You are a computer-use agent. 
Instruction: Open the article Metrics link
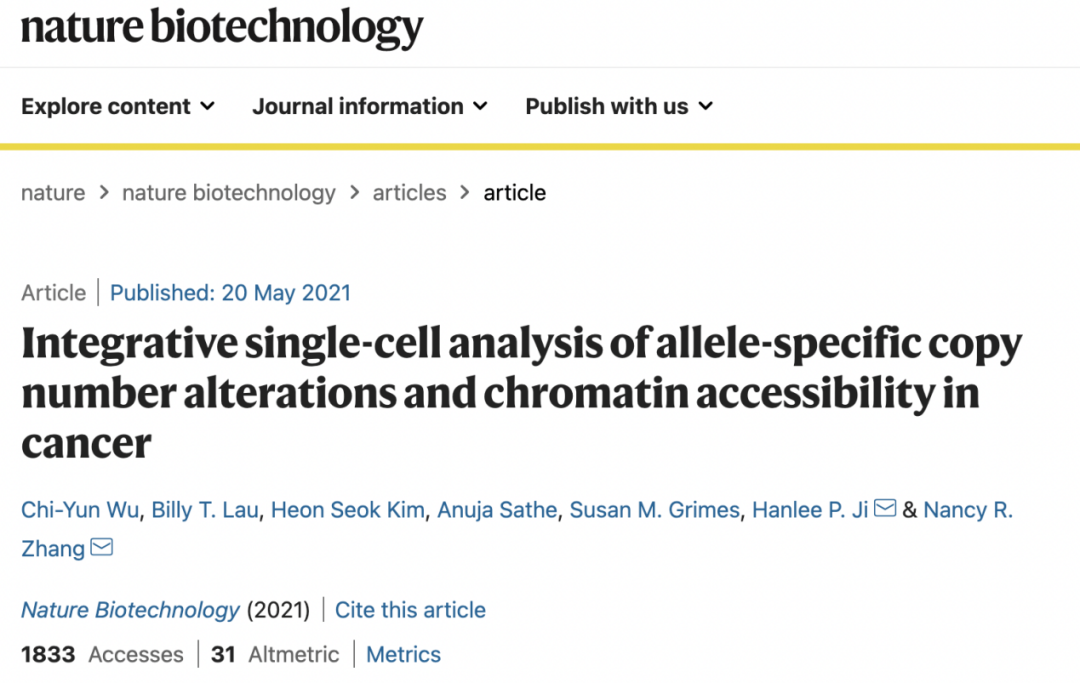click(403, 654)
